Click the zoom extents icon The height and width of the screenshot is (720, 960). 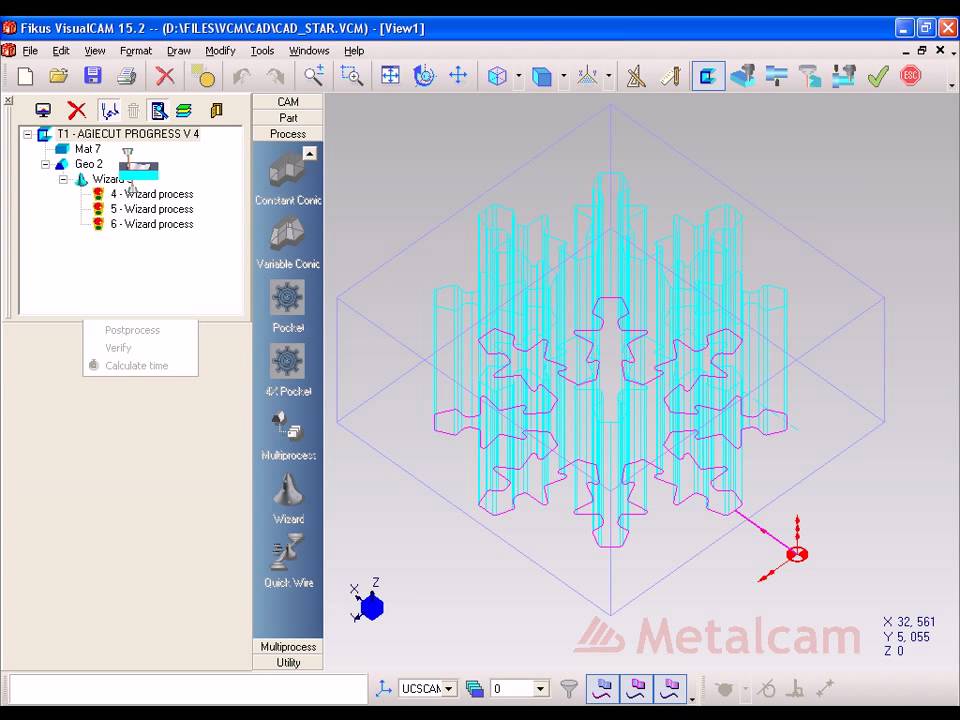coord(390,76)
